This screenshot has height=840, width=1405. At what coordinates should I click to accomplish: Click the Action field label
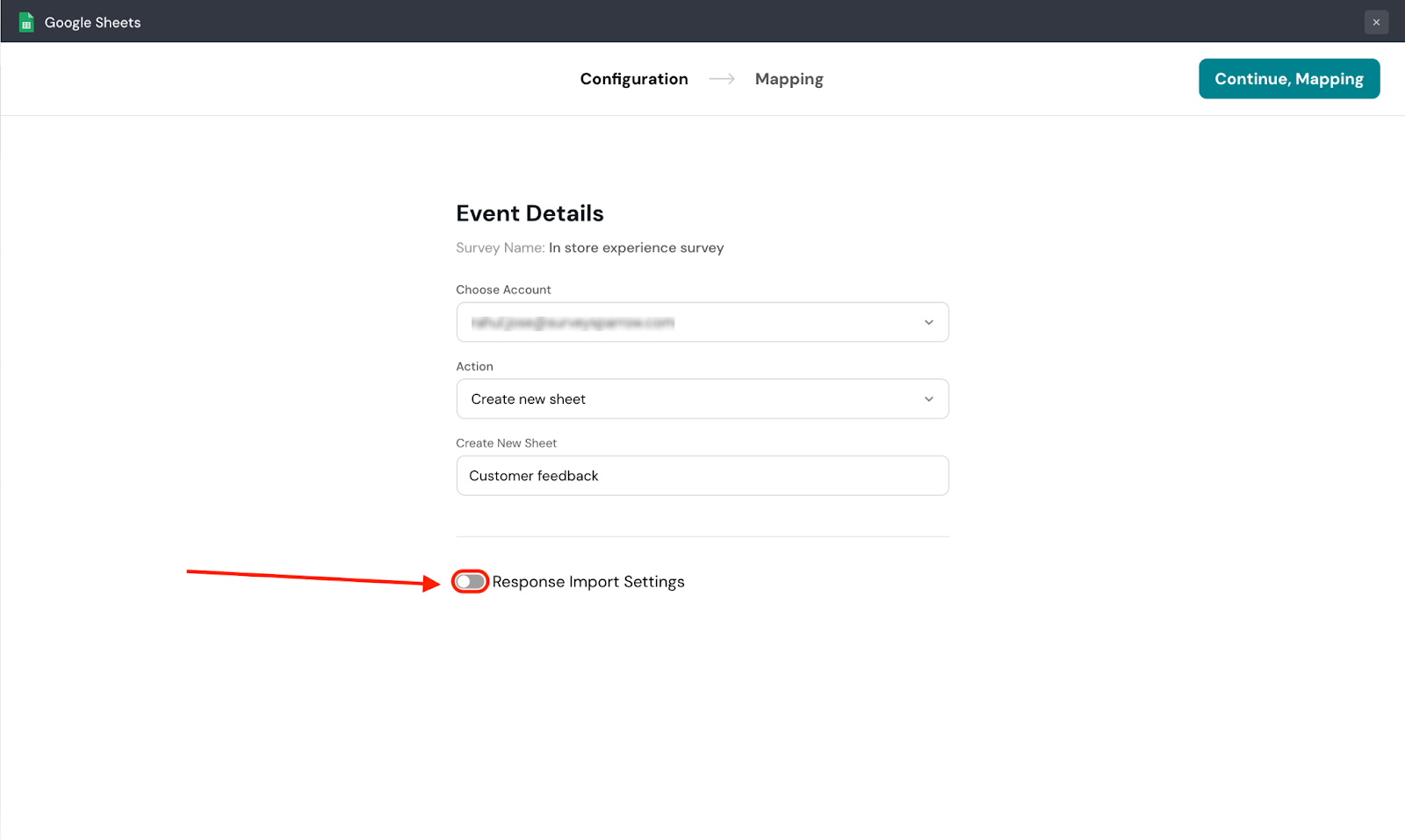(x=474, y=367)
